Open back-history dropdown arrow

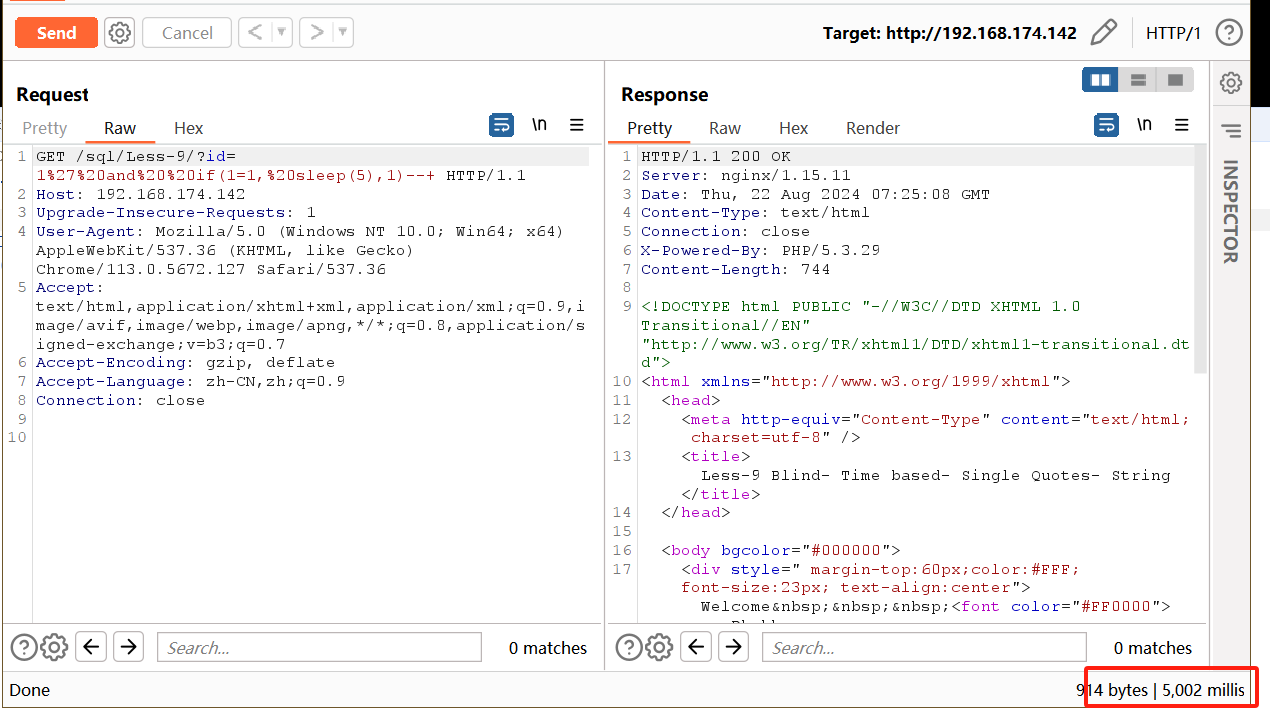pos(282,33)
